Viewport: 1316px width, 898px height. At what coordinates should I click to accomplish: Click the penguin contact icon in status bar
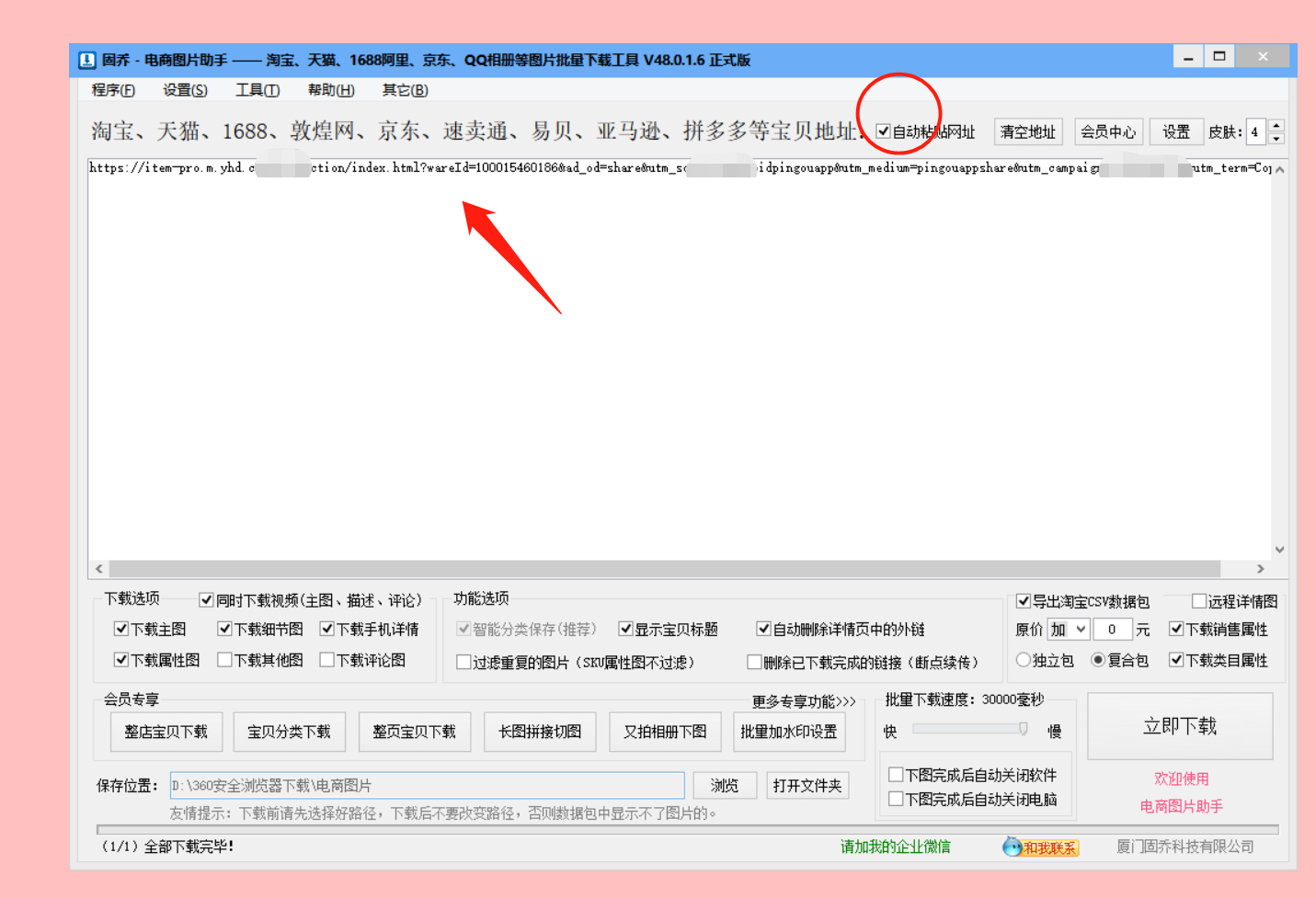(1013, 847)
